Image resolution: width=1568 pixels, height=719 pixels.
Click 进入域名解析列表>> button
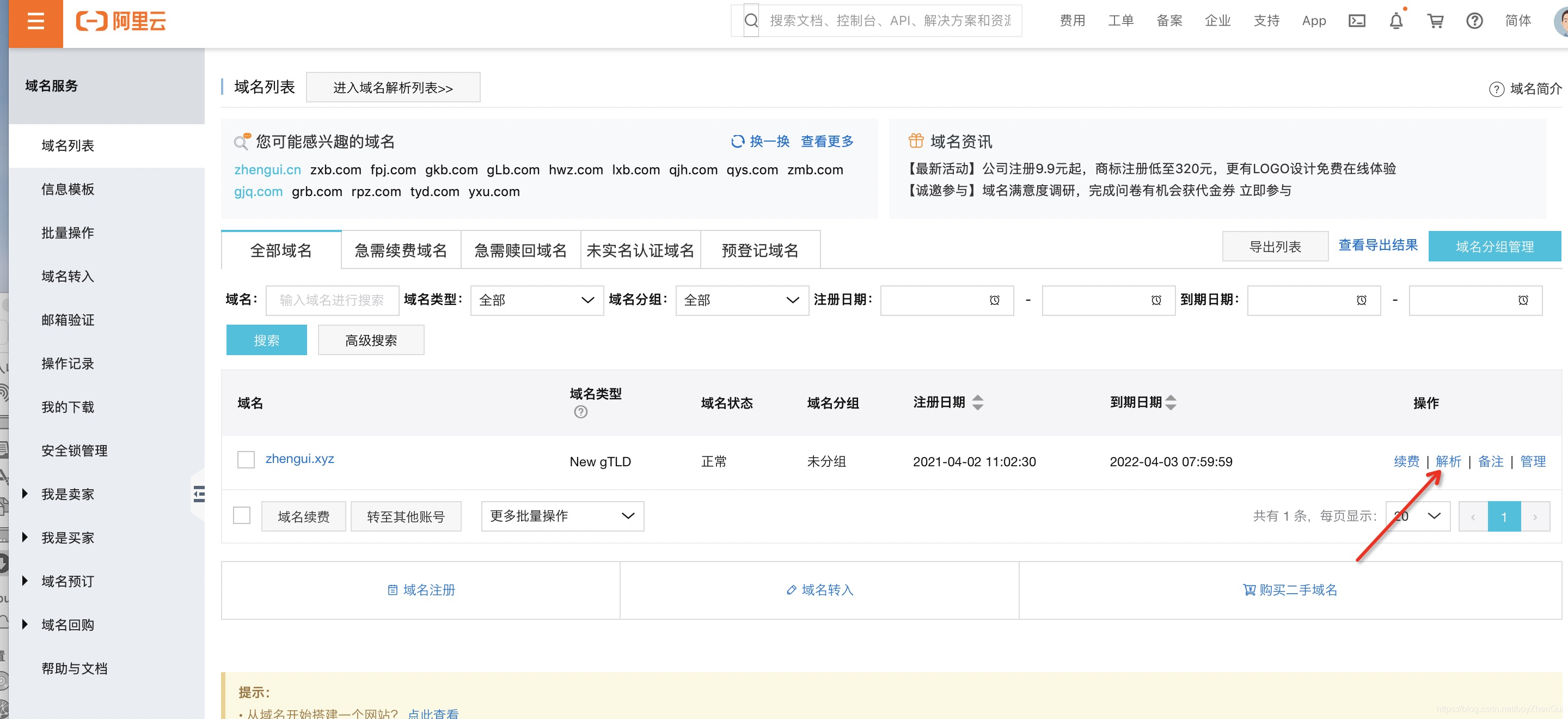click(x=393, y=88)
